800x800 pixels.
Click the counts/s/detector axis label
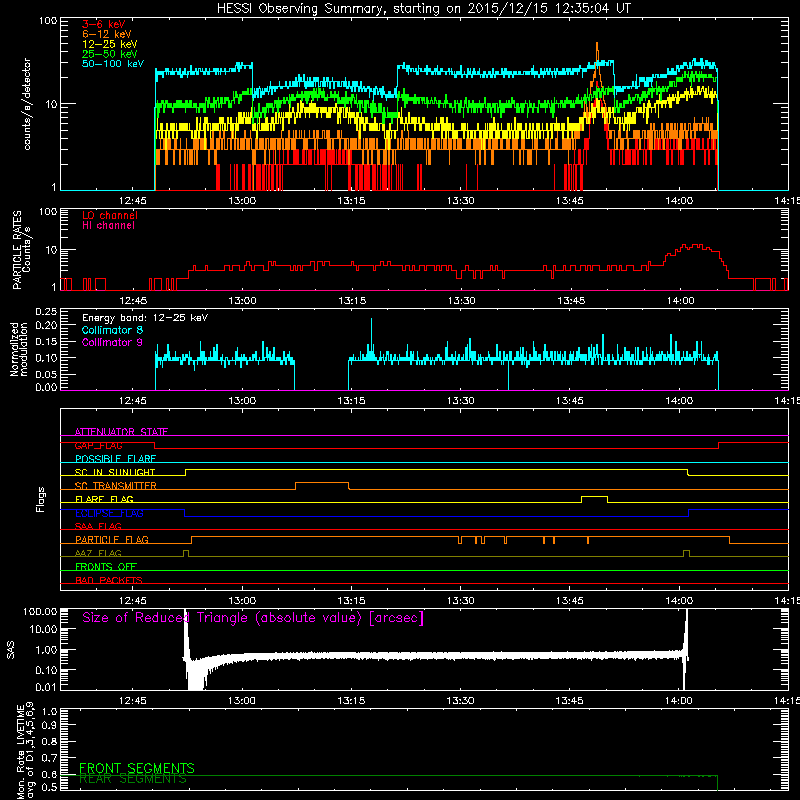click(27, 104)
